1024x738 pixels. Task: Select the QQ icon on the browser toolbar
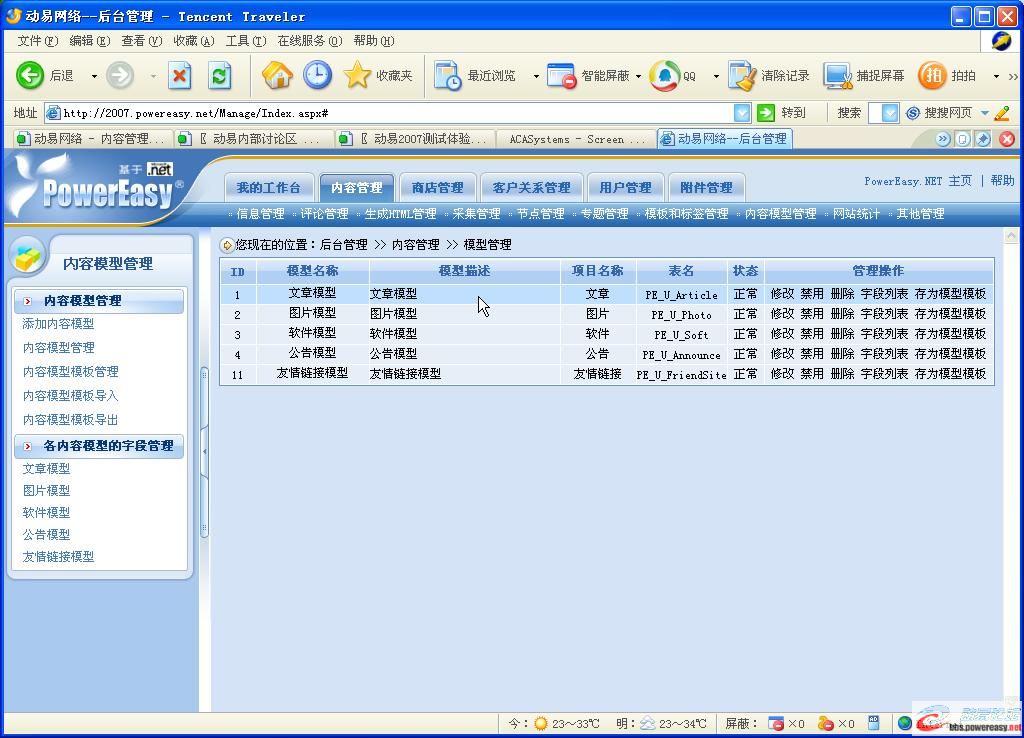pyautogui.click(x=665, y=75)
